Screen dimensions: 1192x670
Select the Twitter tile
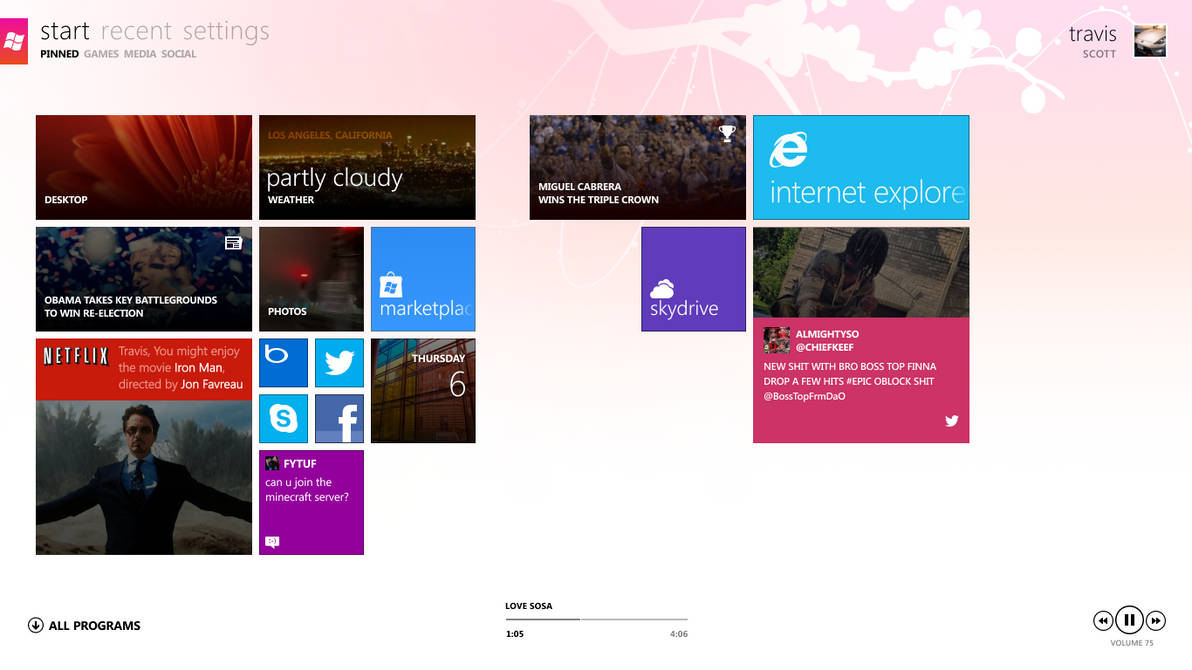(339, 362)
